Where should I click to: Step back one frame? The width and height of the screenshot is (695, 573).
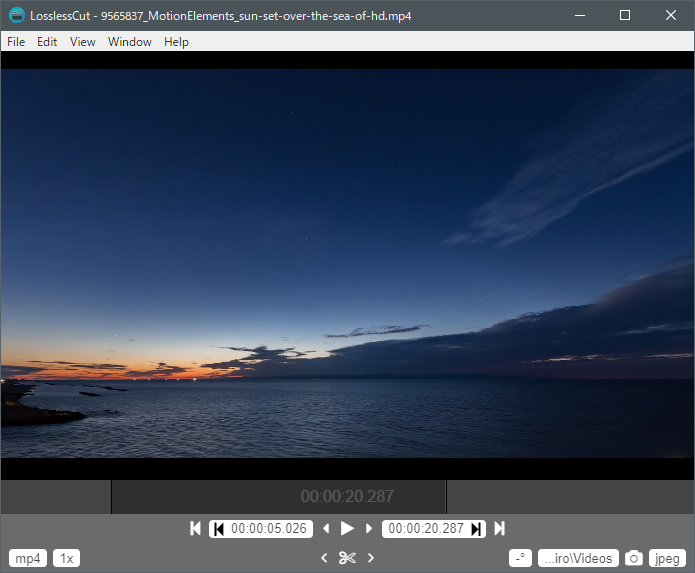point(326,528)
